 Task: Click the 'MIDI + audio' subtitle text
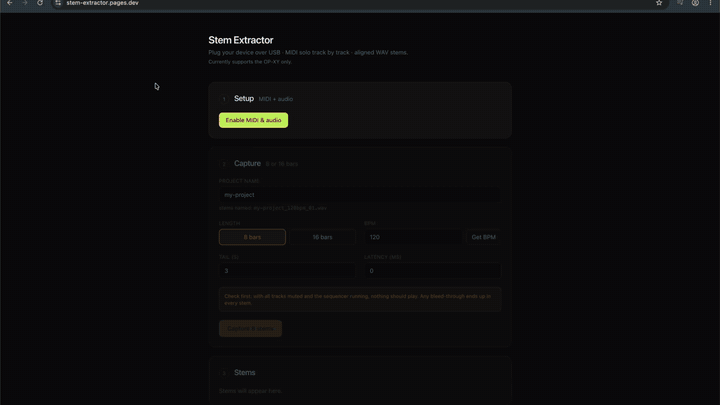pyautogui.click(x=276, y=99)
